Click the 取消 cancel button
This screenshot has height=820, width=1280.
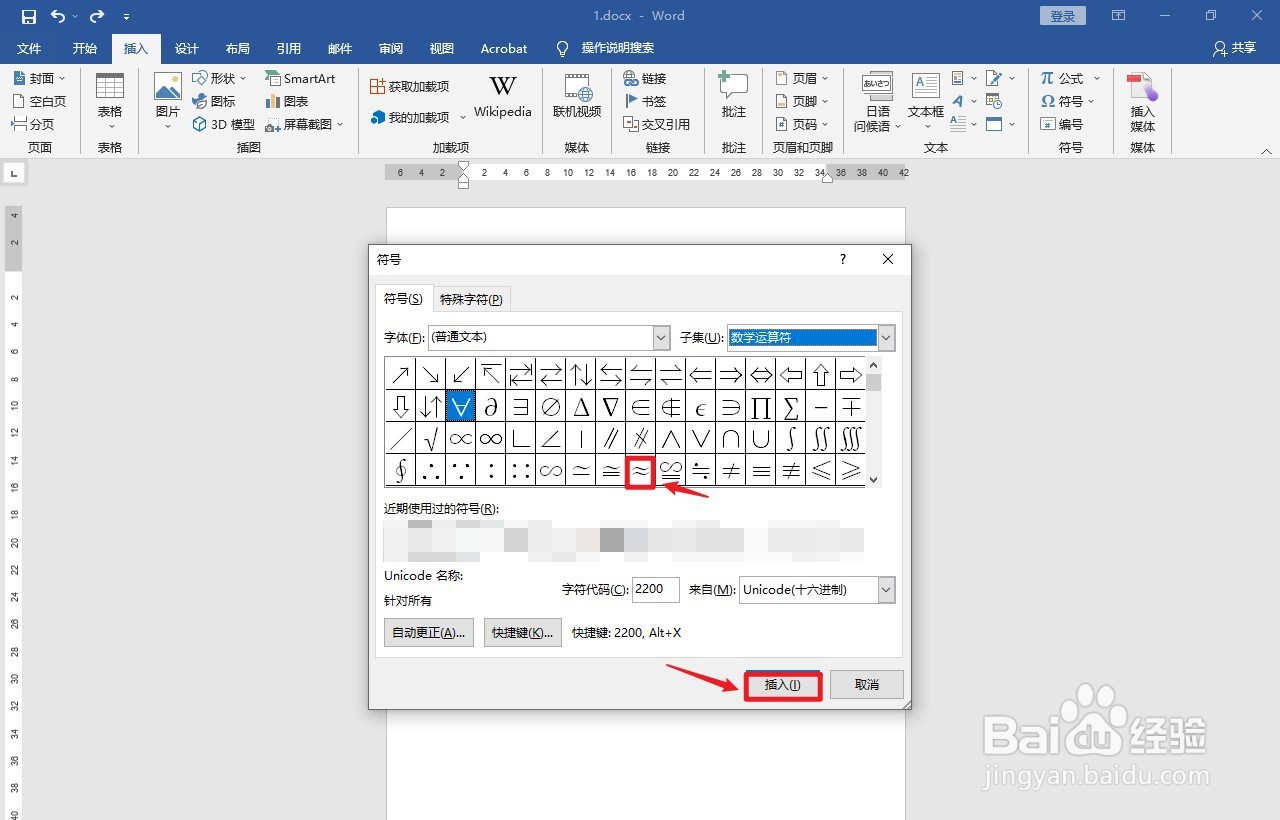(867, 685)
